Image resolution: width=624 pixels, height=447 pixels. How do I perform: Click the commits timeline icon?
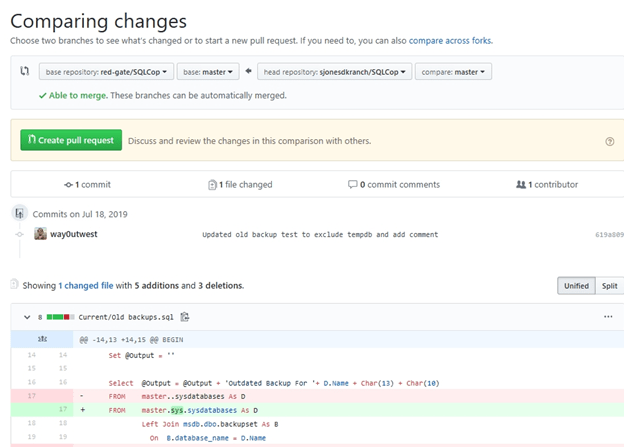coord(20,213)
